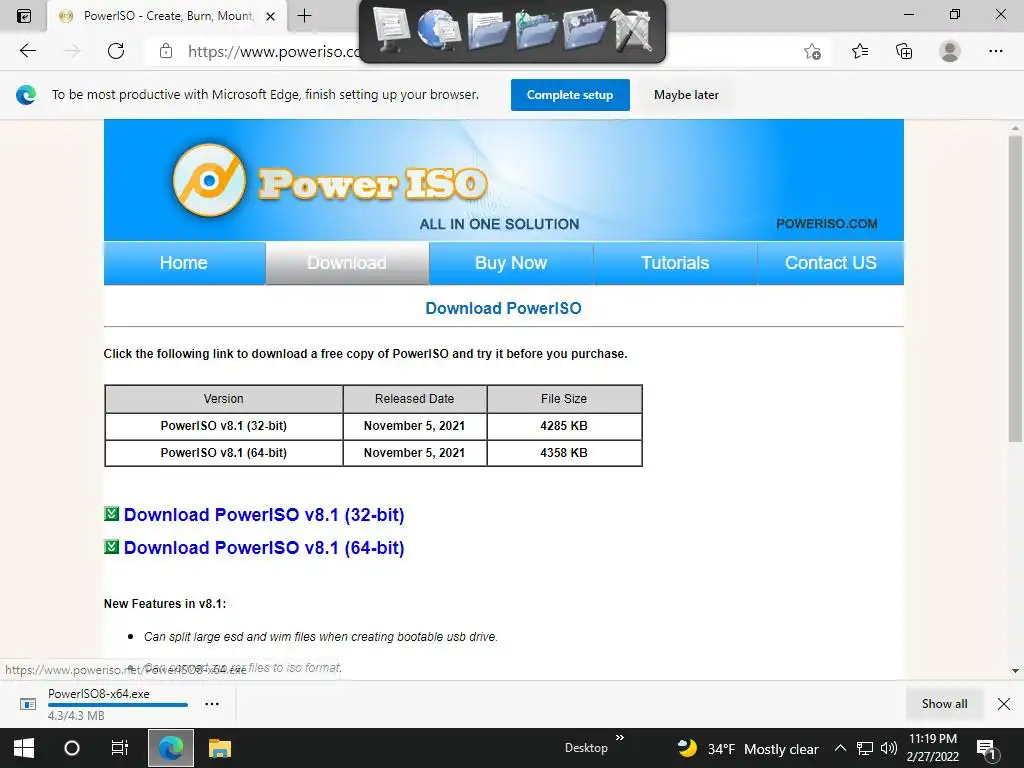Open the music folder icon in the dock
The image size is (1024, 768).
point(536,30)
